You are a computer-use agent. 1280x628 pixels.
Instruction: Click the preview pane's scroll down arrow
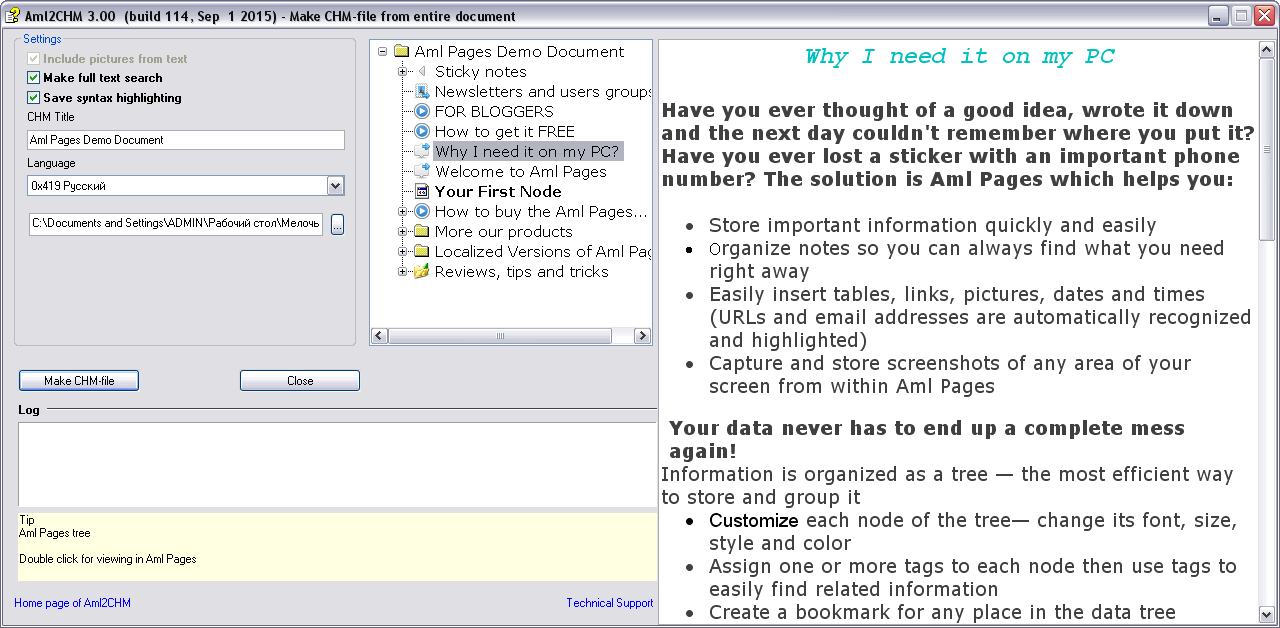1267,614
